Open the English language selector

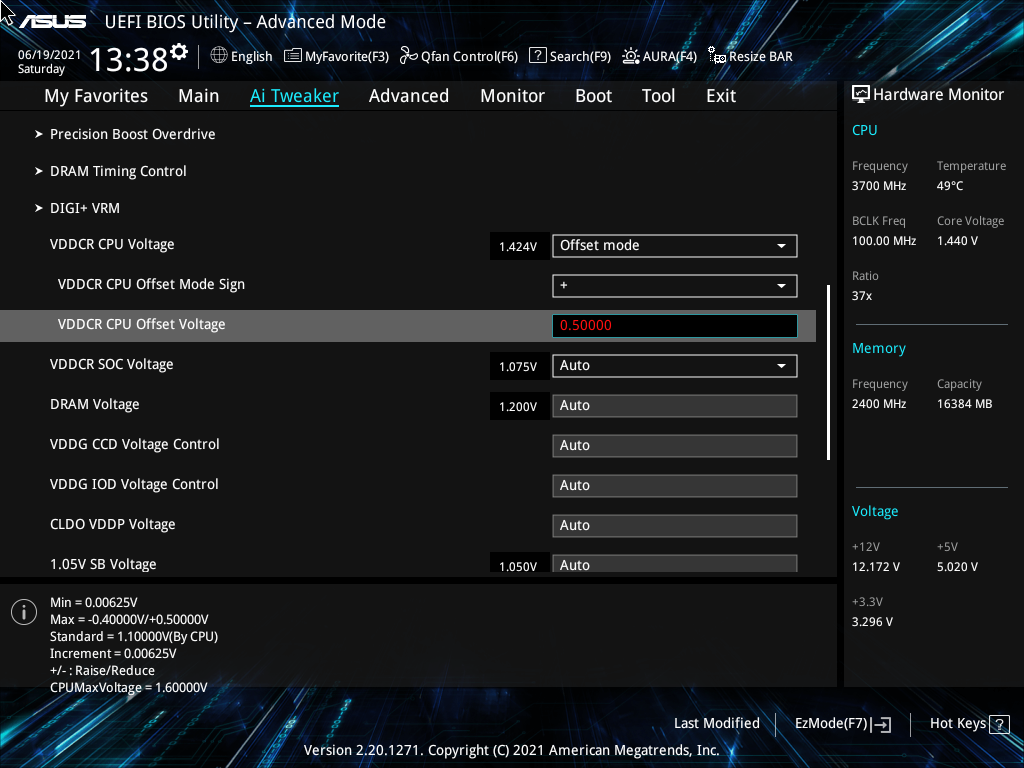point(241,56)
